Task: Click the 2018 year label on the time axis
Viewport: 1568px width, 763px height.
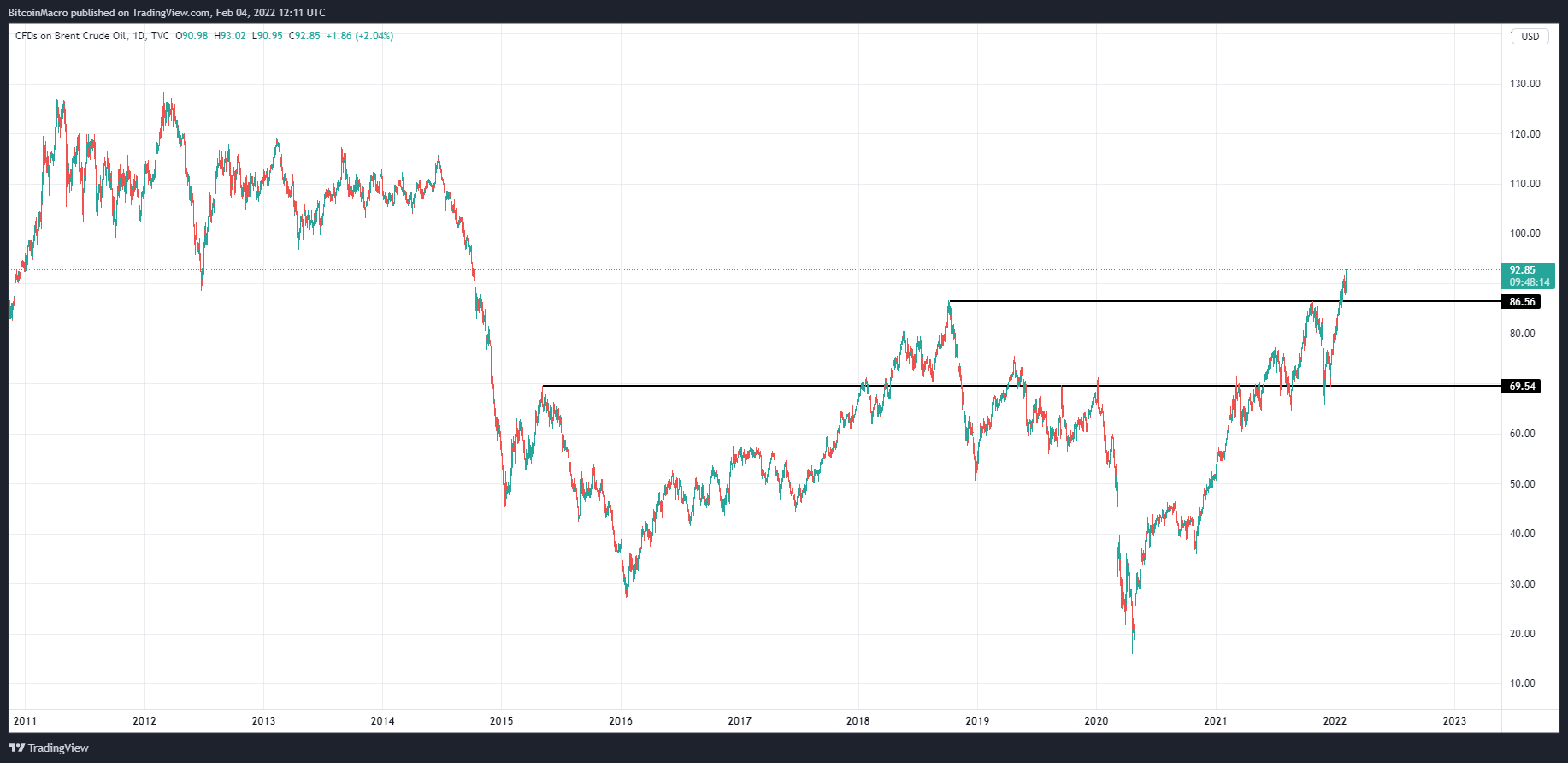Action: (x=858, y=721)
